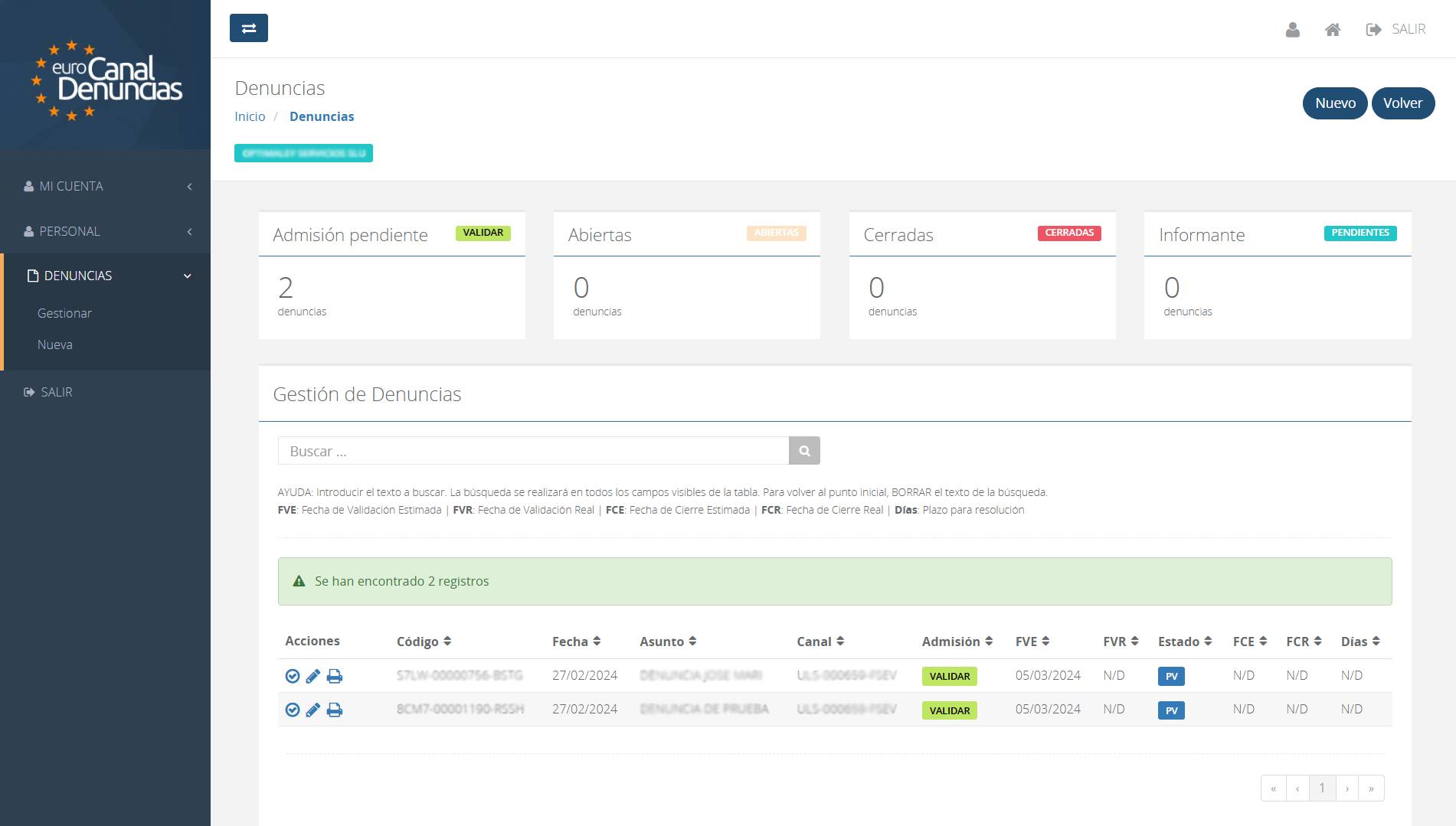Sort table by Código column
The height and width of the screenshot is (826, 1456).
click(x=424, y=642)
